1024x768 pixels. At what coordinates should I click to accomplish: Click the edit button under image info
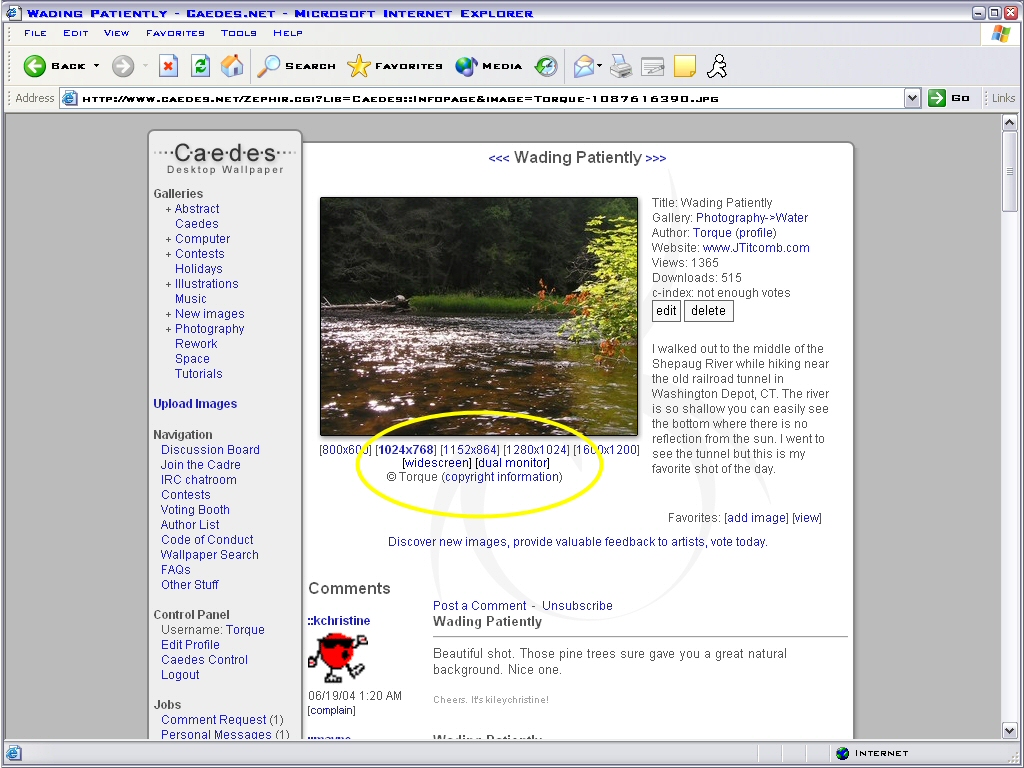666,311
